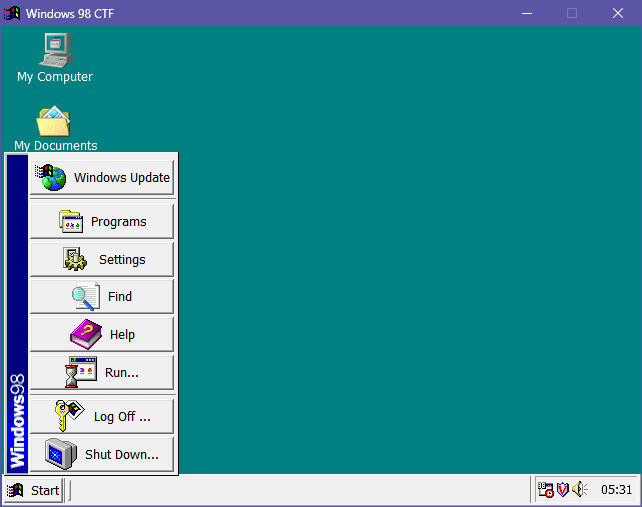
Task: Open the My Computer desktop icon
Action: (x=56, y=50)
